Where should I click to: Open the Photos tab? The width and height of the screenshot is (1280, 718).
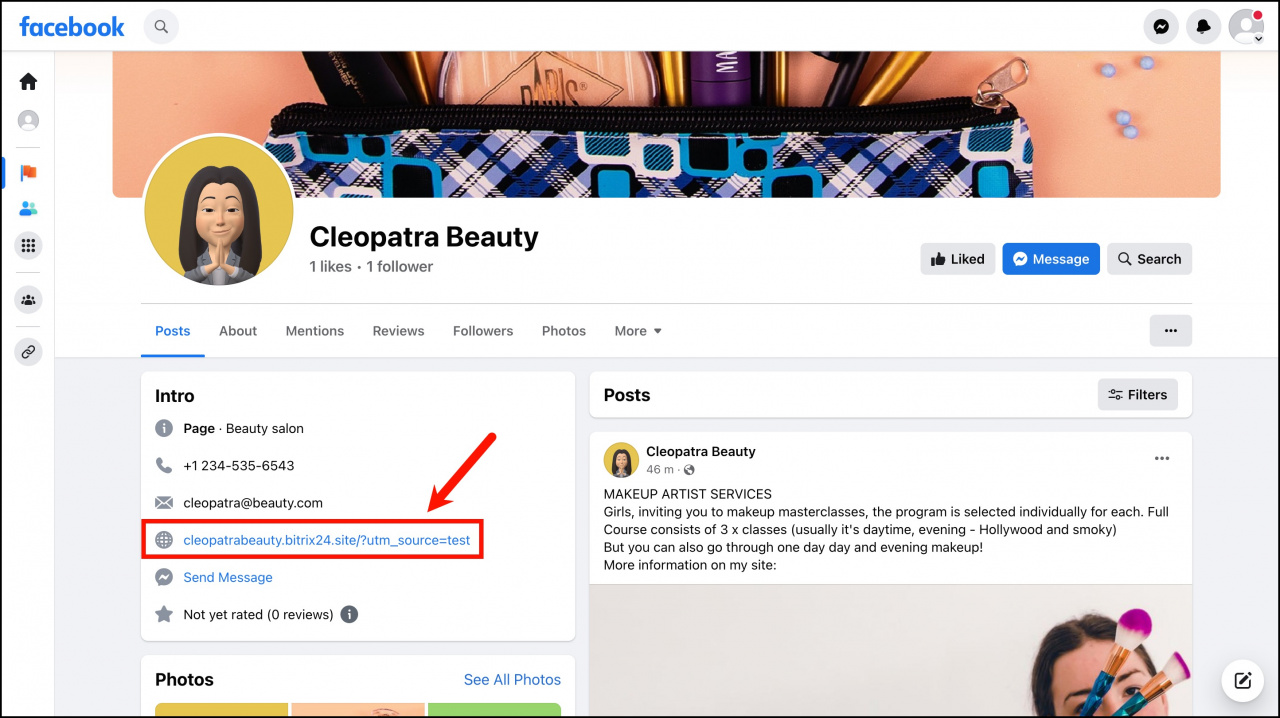[564, 331]
